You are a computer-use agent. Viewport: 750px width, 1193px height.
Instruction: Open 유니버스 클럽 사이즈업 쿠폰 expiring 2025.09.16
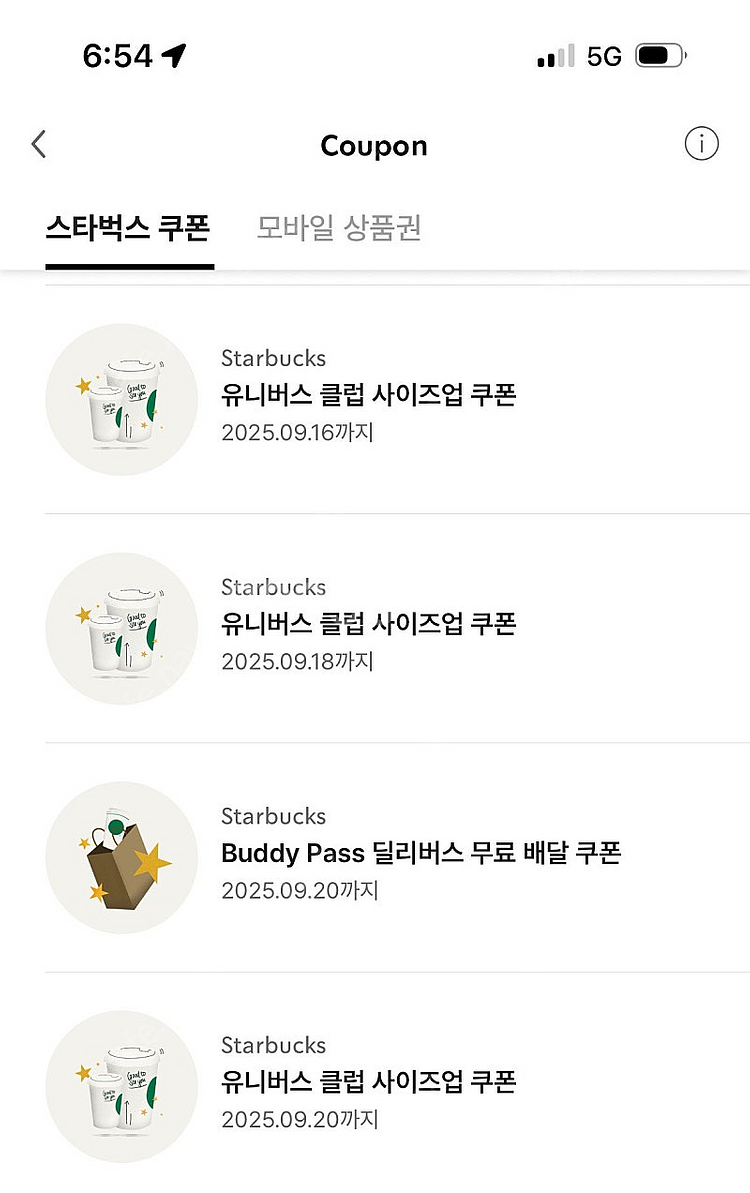coord(368,395)
